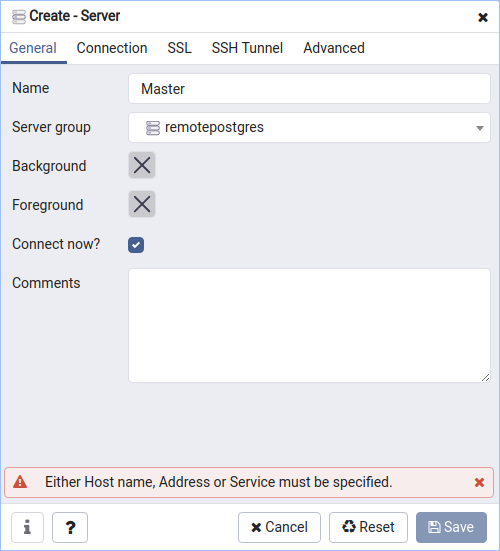The height and width of the screenshot is (551, 500).
Task: Open the Connection tab
Action: point(112,48)
